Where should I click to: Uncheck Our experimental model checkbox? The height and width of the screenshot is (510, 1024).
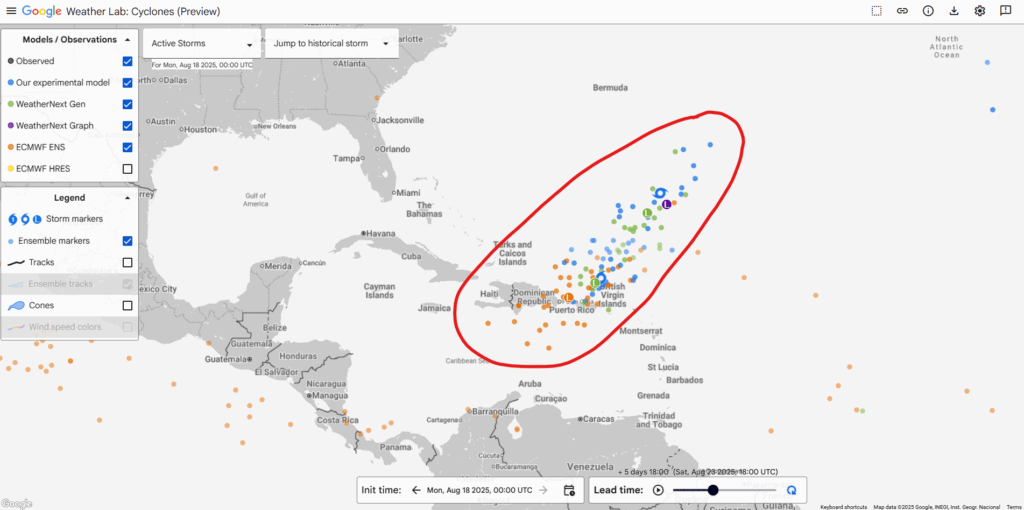(127, 82)
